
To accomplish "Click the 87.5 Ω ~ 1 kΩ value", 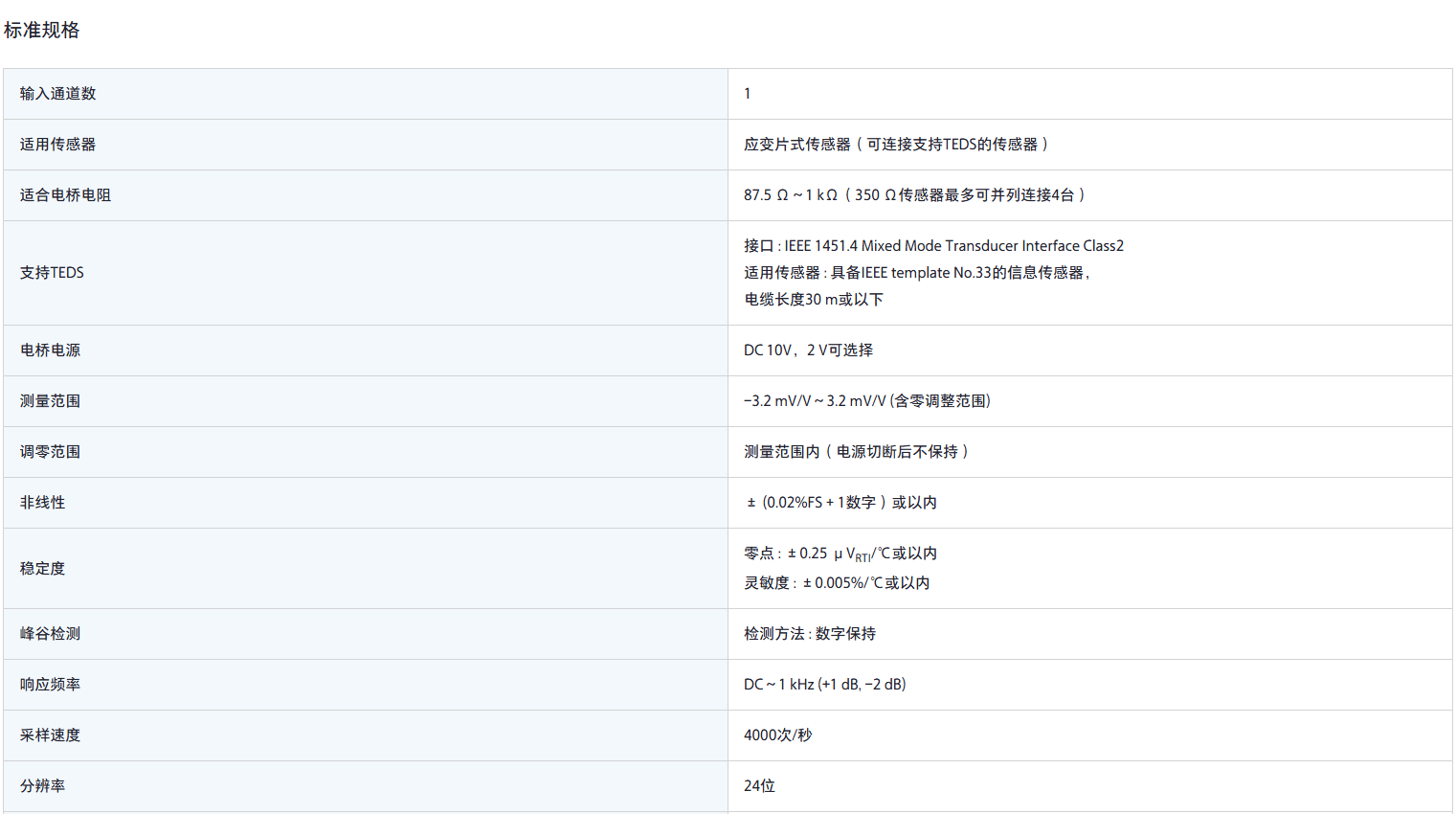I will (915, 195).
